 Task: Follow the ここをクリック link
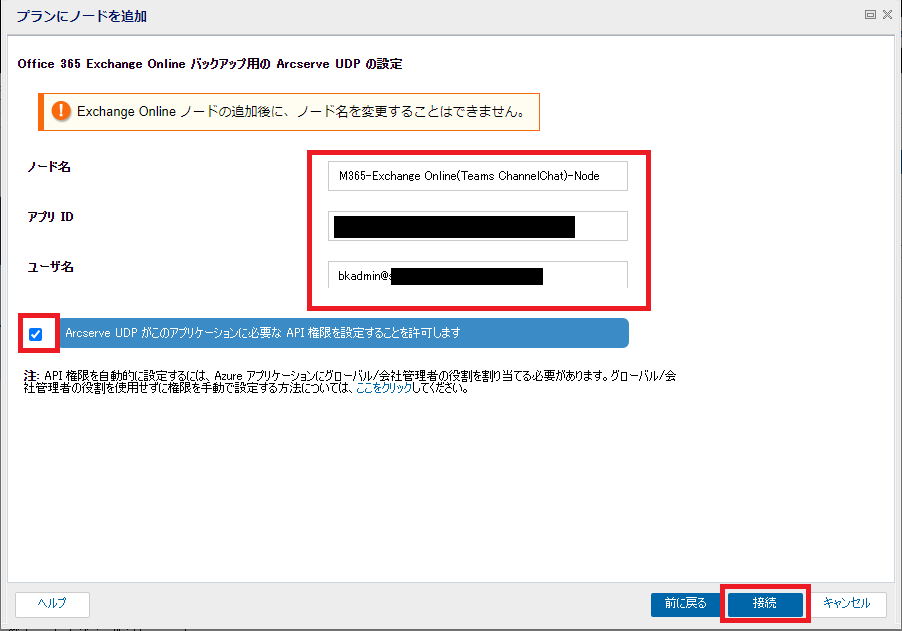coord(384,388)
